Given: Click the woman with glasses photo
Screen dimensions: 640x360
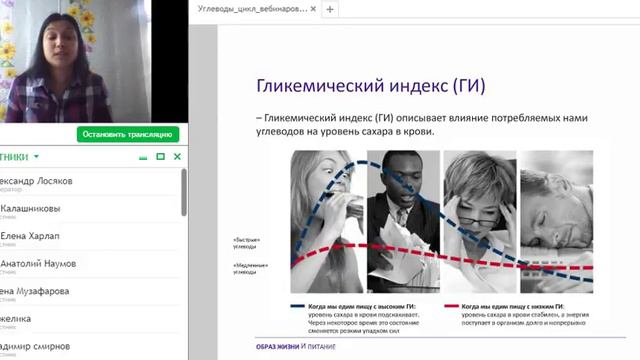Looking at the screenshot, I should click(480, 222).
